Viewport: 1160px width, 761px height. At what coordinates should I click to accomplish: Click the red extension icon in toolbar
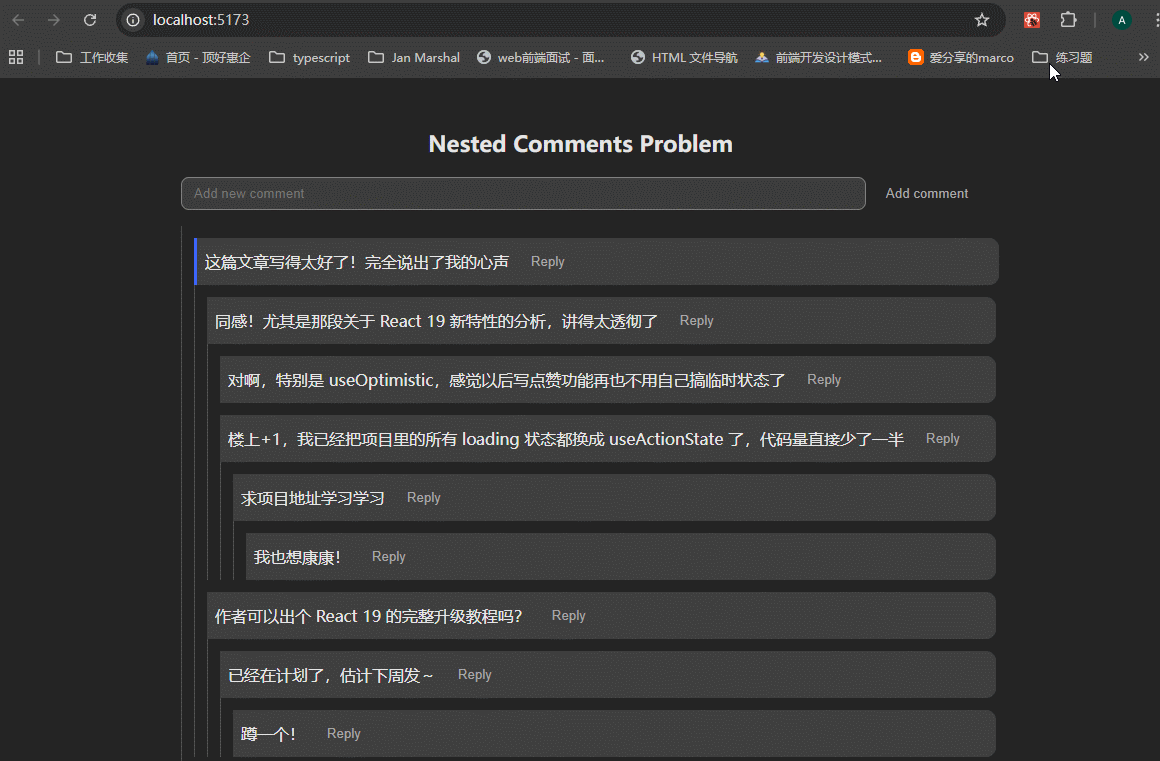click(x=1032, y=20)
